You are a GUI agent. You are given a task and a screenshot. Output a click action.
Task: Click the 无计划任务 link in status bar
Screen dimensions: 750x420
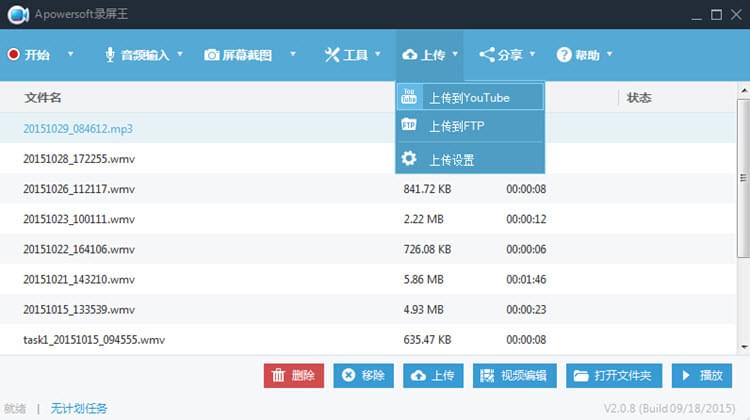click(x=79, y=409)
